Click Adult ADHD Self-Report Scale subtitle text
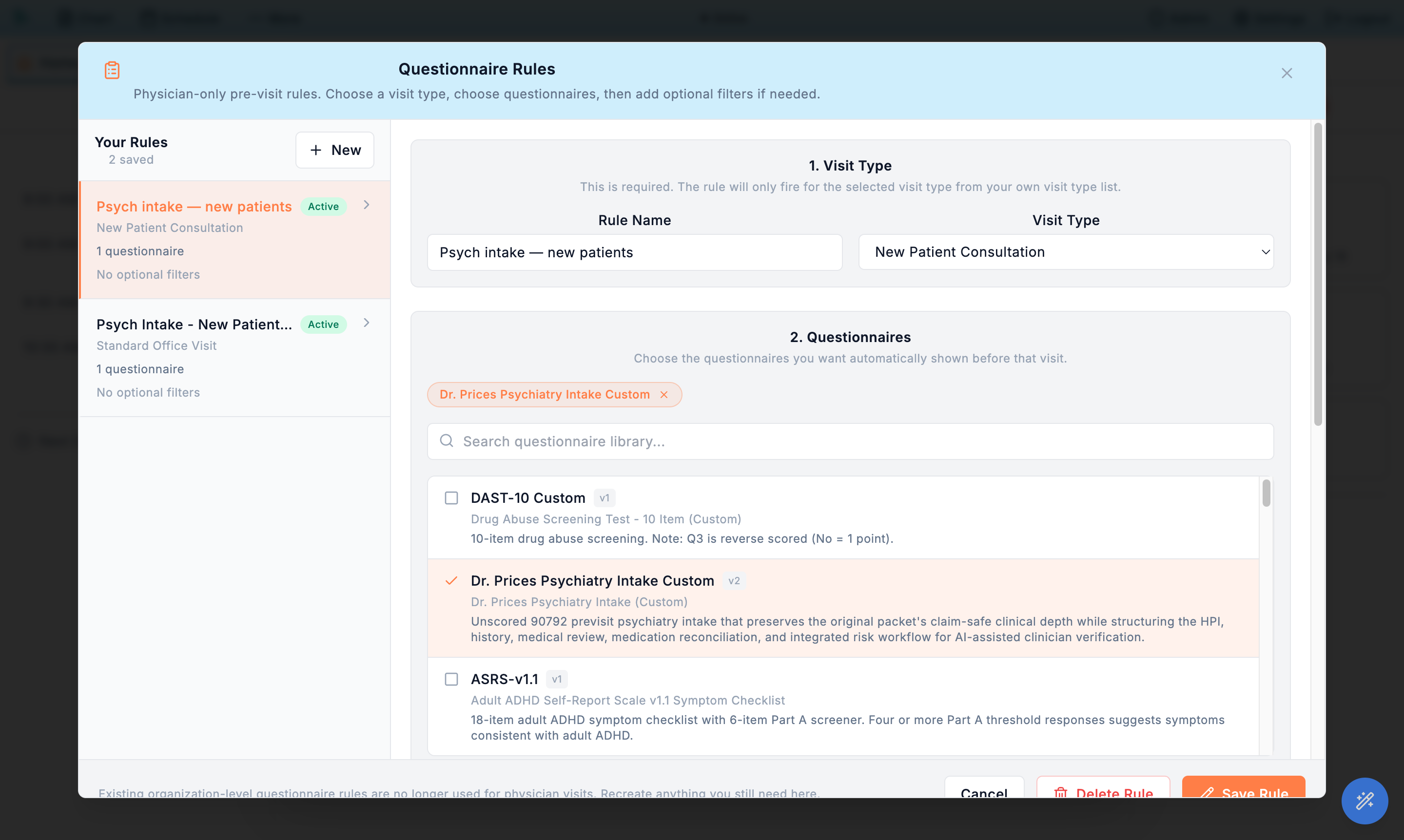 (627, 700)
